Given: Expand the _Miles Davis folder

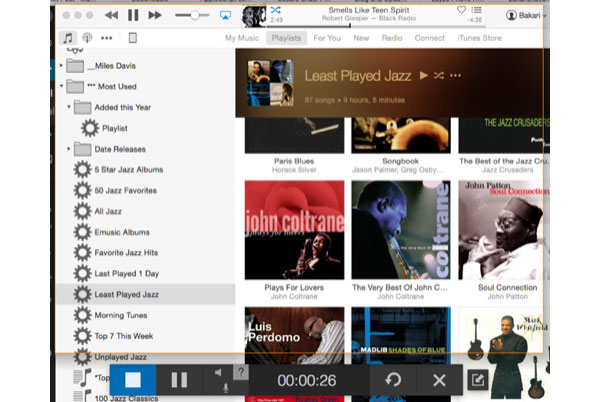Looking at the screenshot, I should tap(61, 66).
